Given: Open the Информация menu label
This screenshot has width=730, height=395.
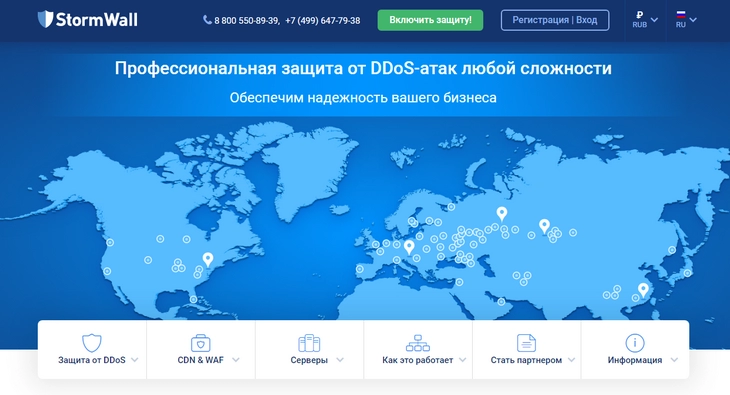Looking at the screenshot, I should [635, 360].
